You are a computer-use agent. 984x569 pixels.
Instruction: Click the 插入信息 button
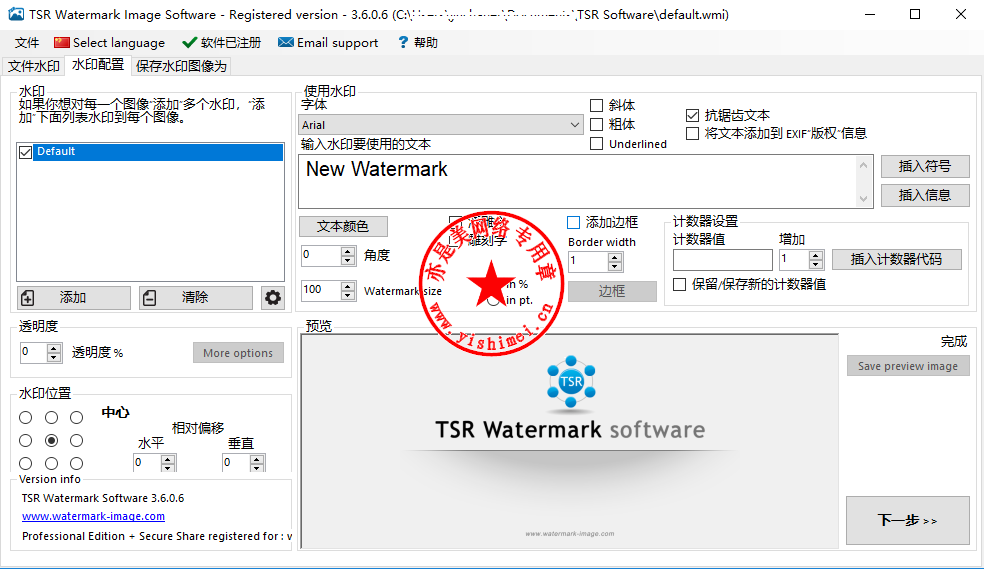coord(925,195)
